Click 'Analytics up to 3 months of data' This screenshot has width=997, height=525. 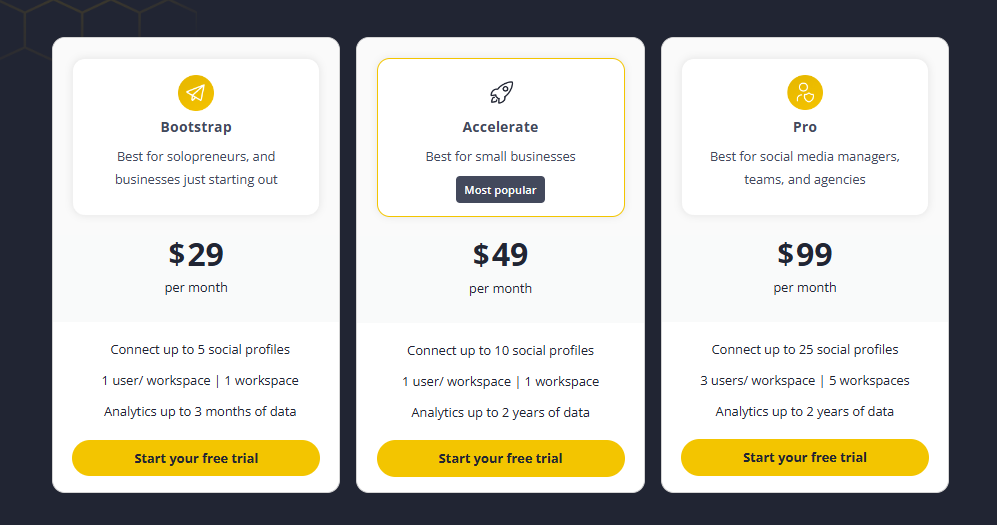(x=200, y=412)
